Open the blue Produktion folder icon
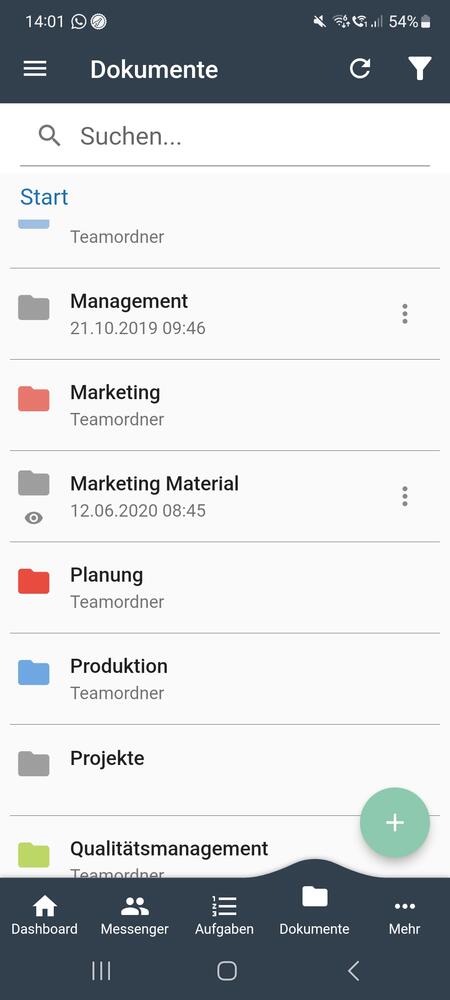450x1000 pixels. (x=34, y=672)
